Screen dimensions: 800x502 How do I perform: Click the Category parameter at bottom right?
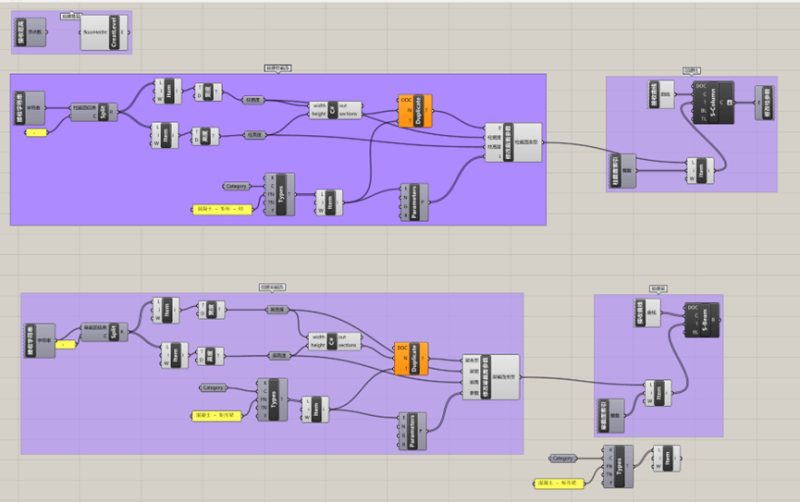coord(562,458)
